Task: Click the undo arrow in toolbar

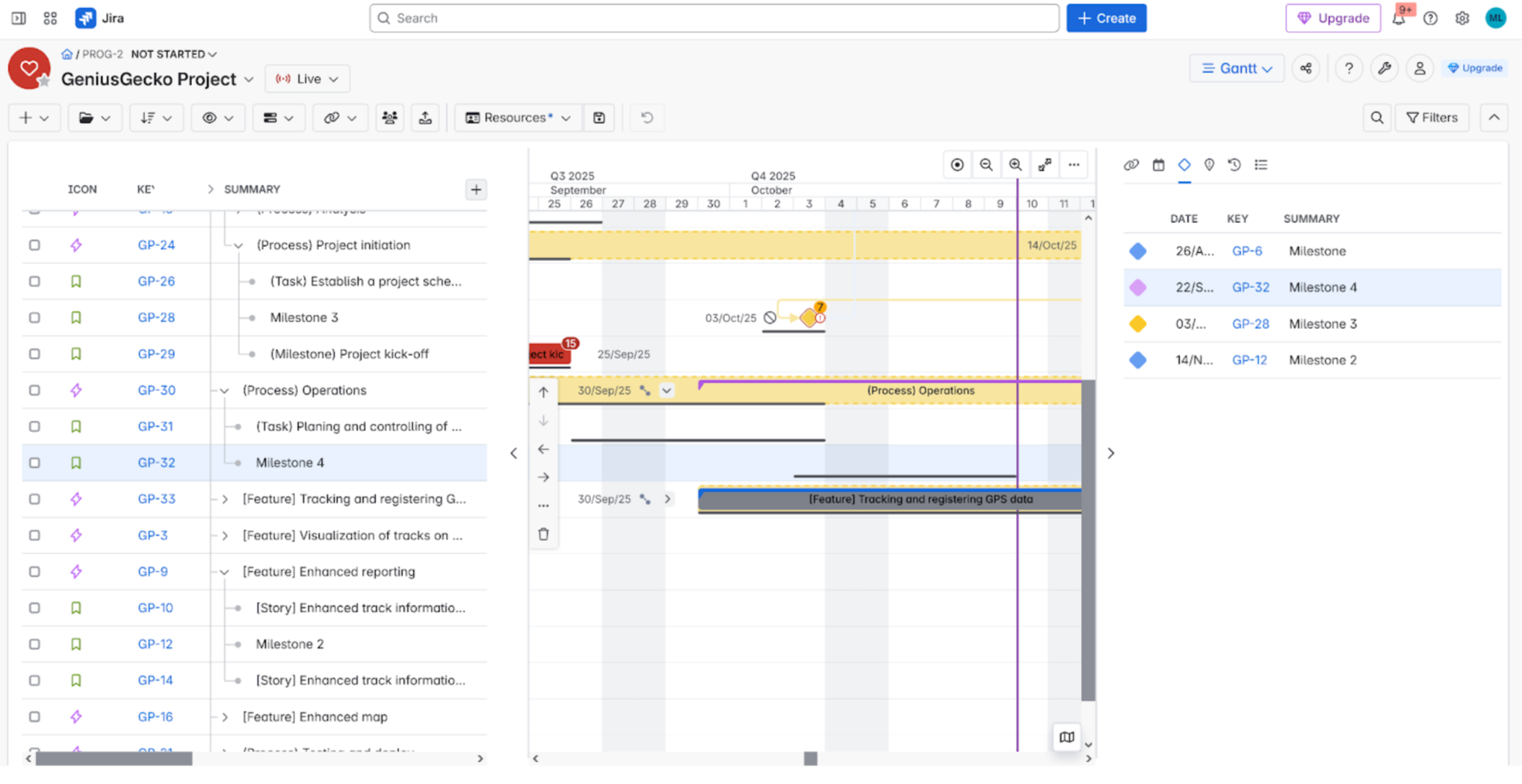Action: pyautogui.click(x=647, y=118)
